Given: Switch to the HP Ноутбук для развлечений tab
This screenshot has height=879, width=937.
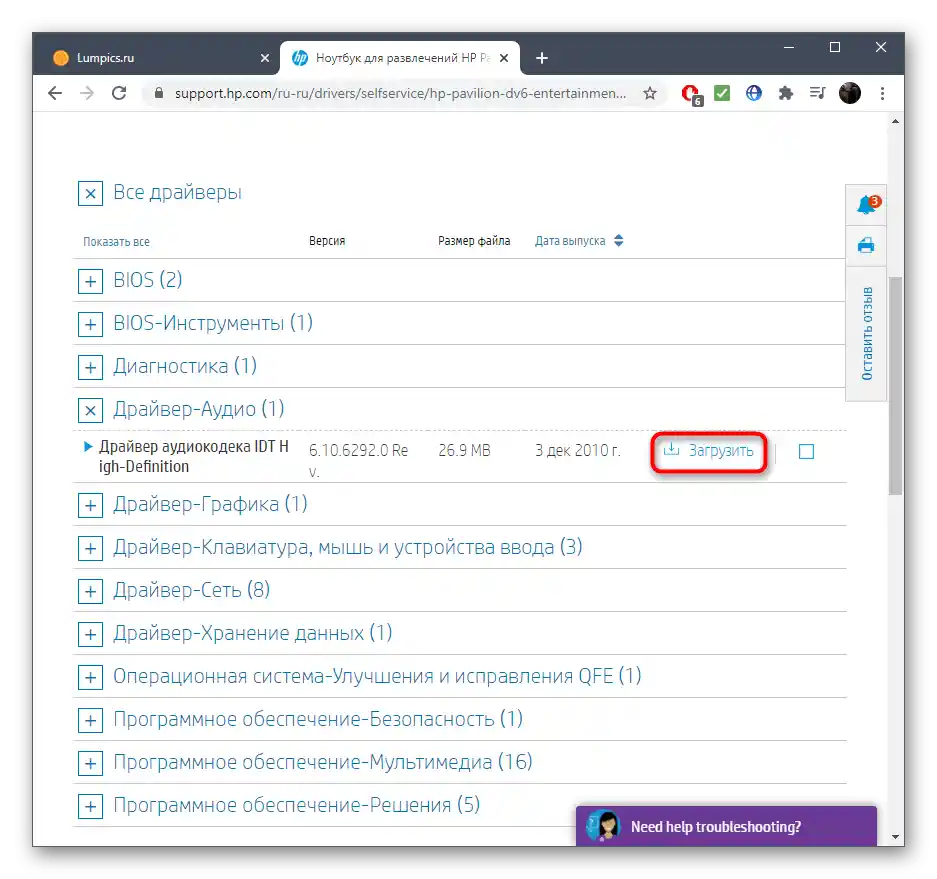Looking at the screenshot, I should pos(400,58).
